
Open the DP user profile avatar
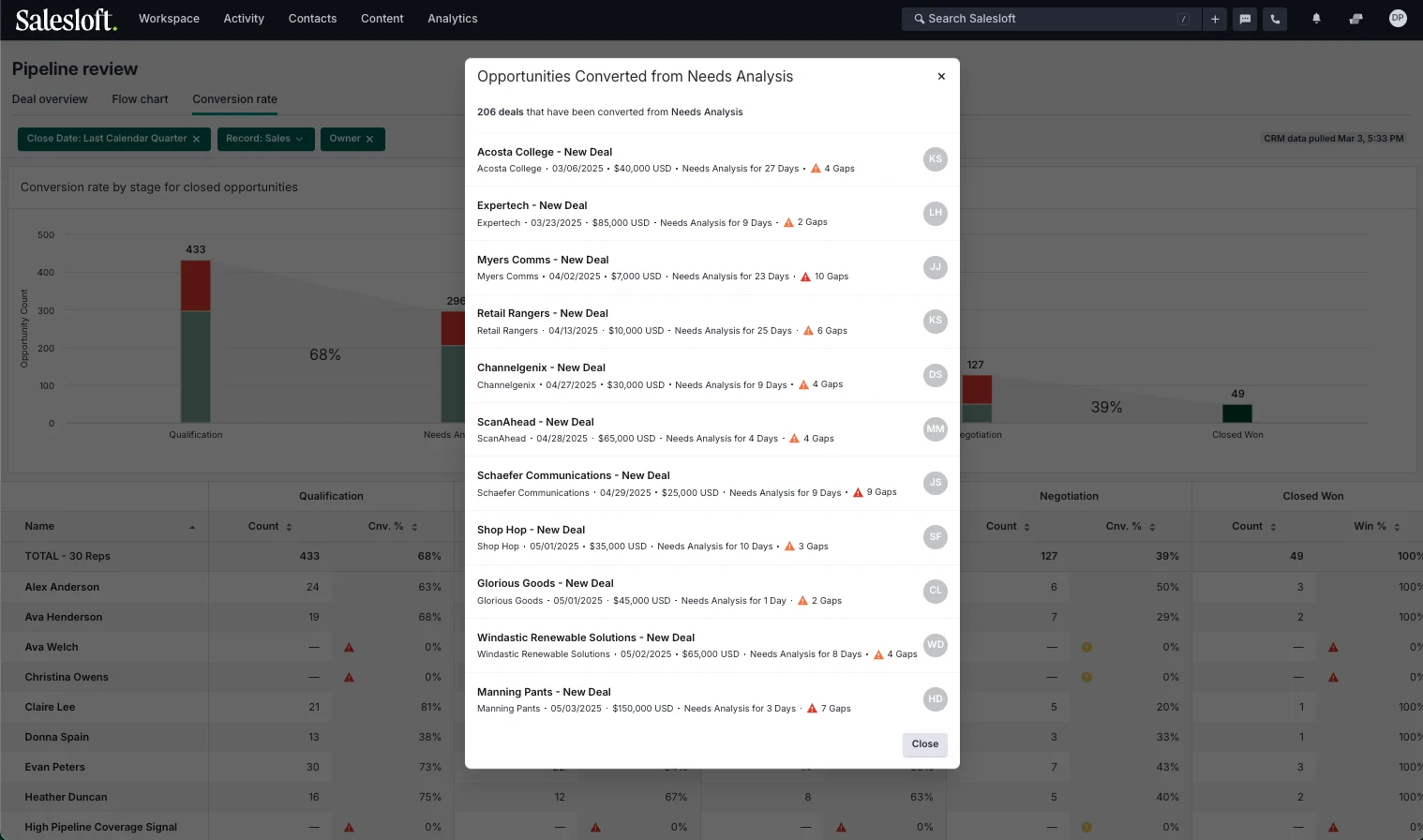point(1398,19)
